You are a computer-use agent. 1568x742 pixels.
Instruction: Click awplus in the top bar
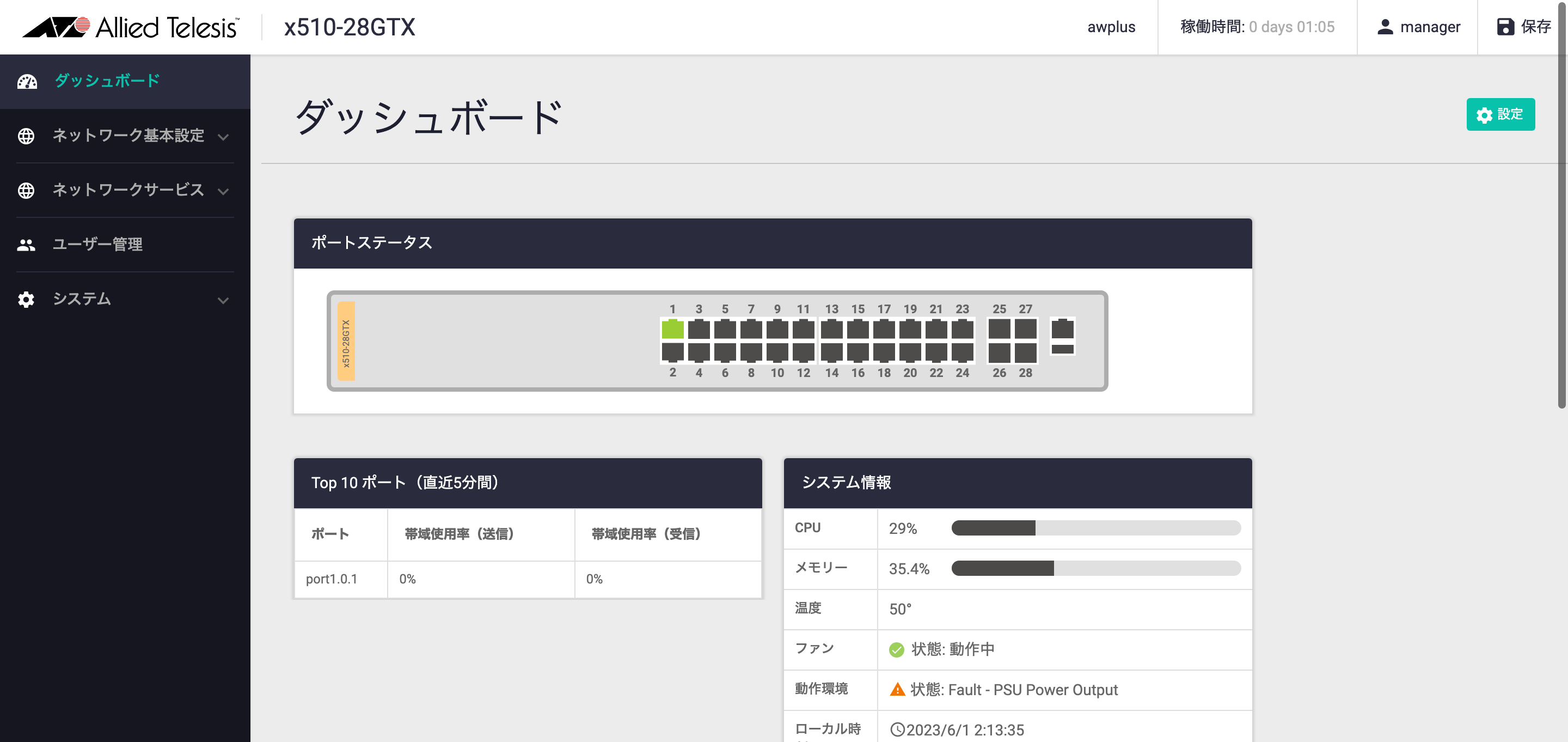pos(1111,27)
